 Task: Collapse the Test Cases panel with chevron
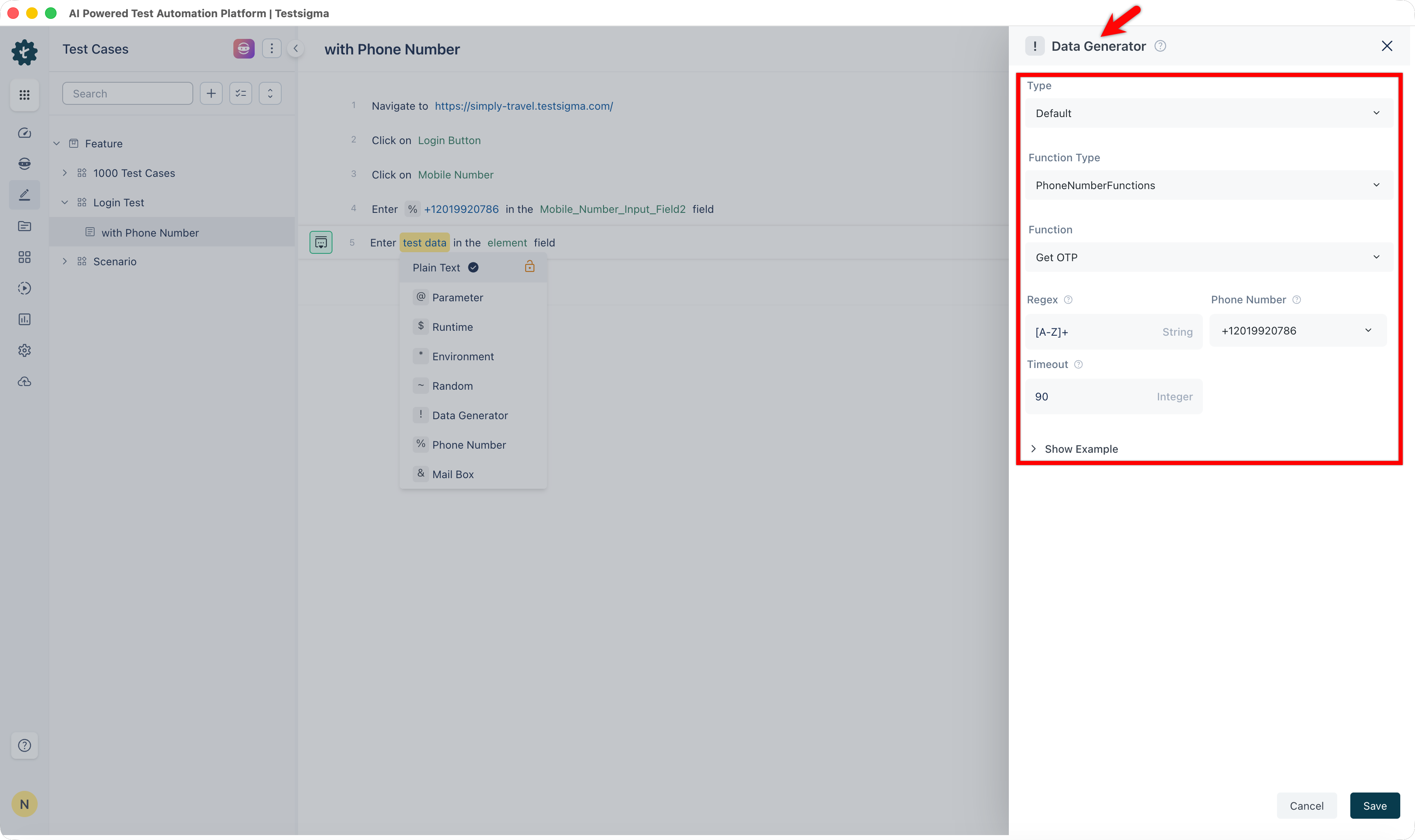296,49
